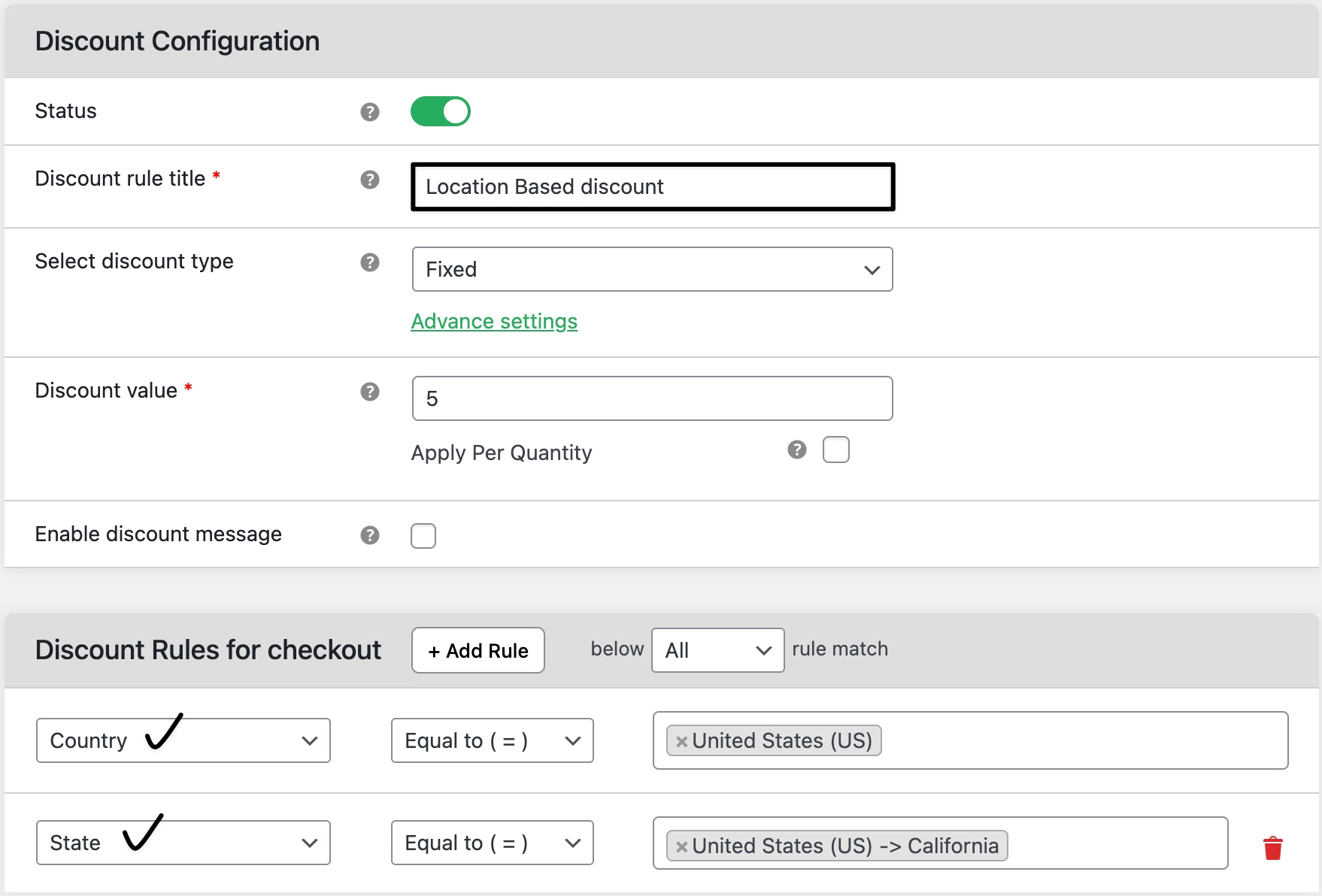Open the Advance settings link
The height and width of the screenshot is (896, 1322).
pos(494,322)
